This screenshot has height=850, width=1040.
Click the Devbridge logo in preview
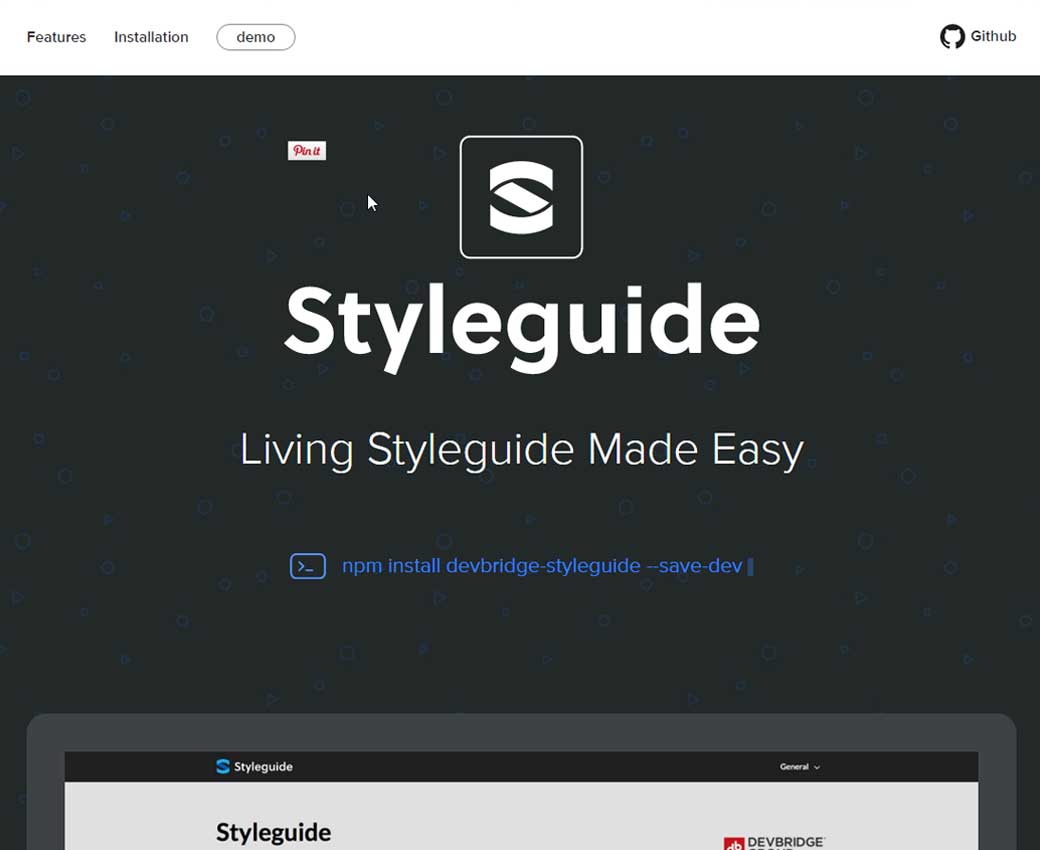[x=775, y=842]
